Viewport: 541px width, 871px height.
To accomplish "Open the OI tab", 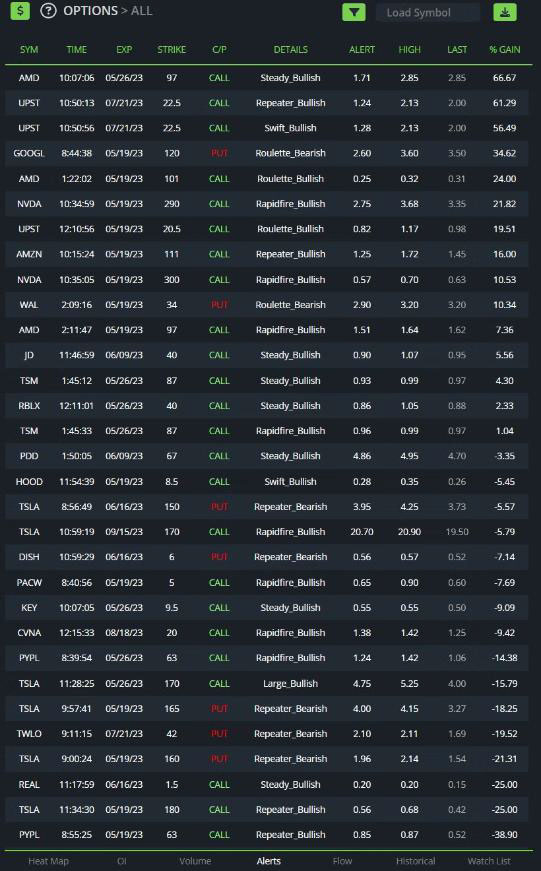I will point(122,861).
